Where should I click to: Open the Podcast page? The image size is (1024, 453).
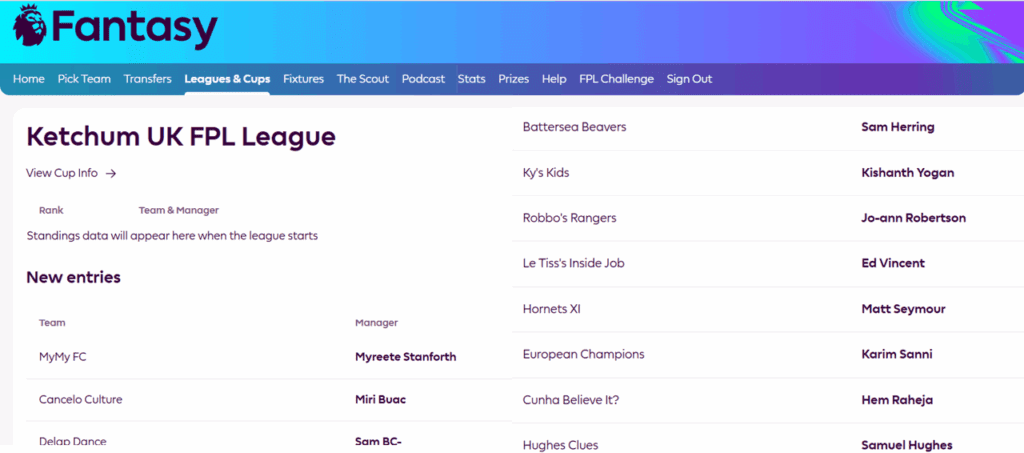[423, 79]
